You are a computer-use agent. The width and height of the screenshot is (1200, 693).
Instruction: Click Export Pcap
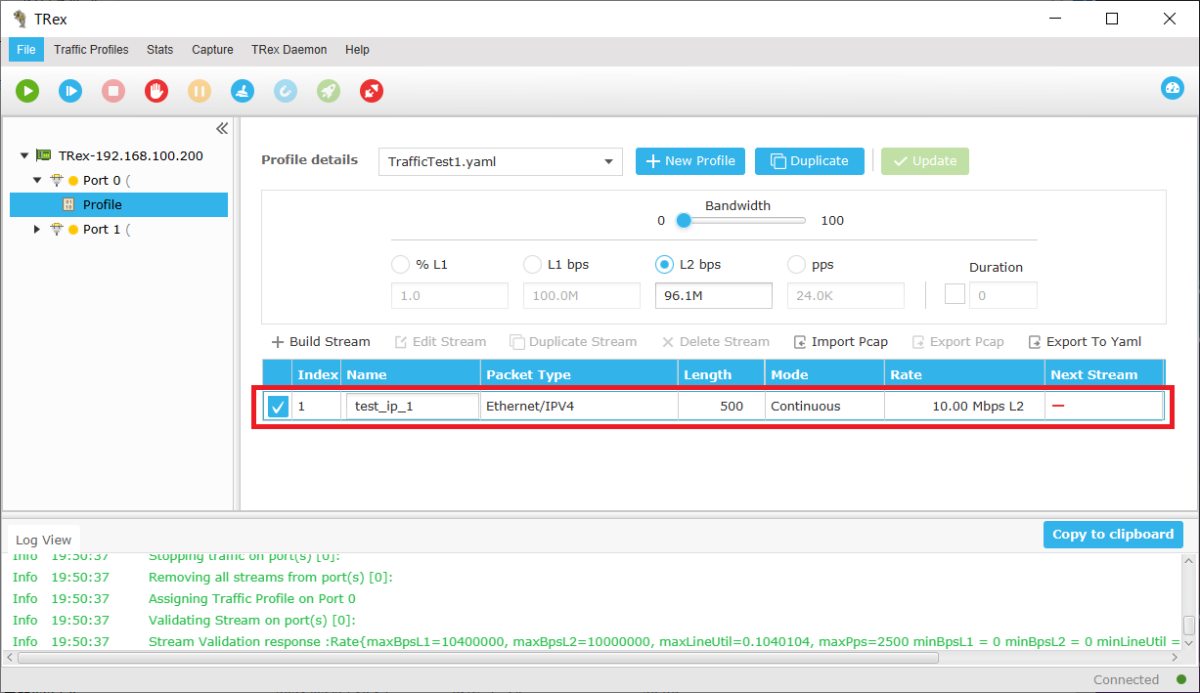[x=957, y=342]
